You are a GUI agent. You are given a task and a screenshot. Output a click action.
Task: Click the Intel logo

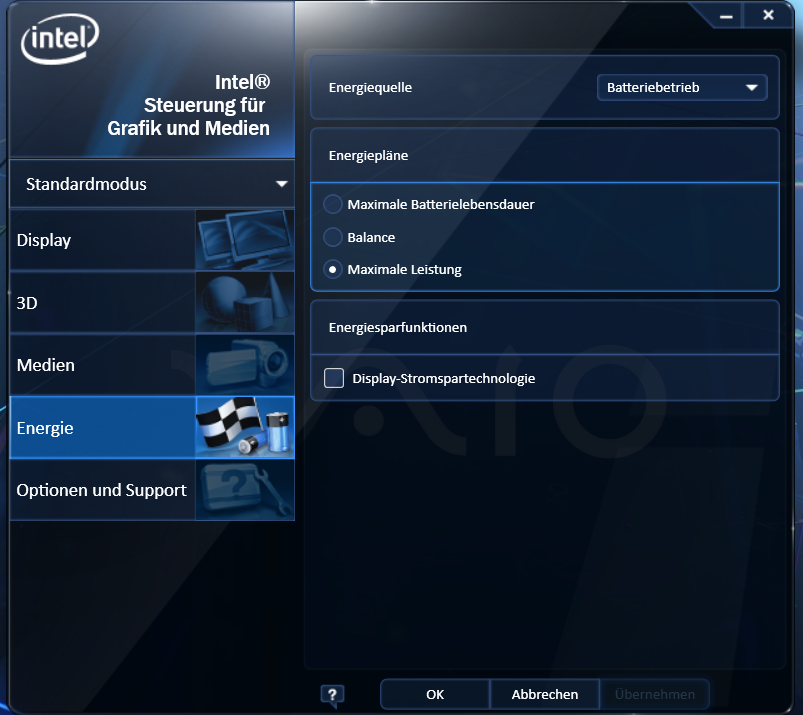60,39
